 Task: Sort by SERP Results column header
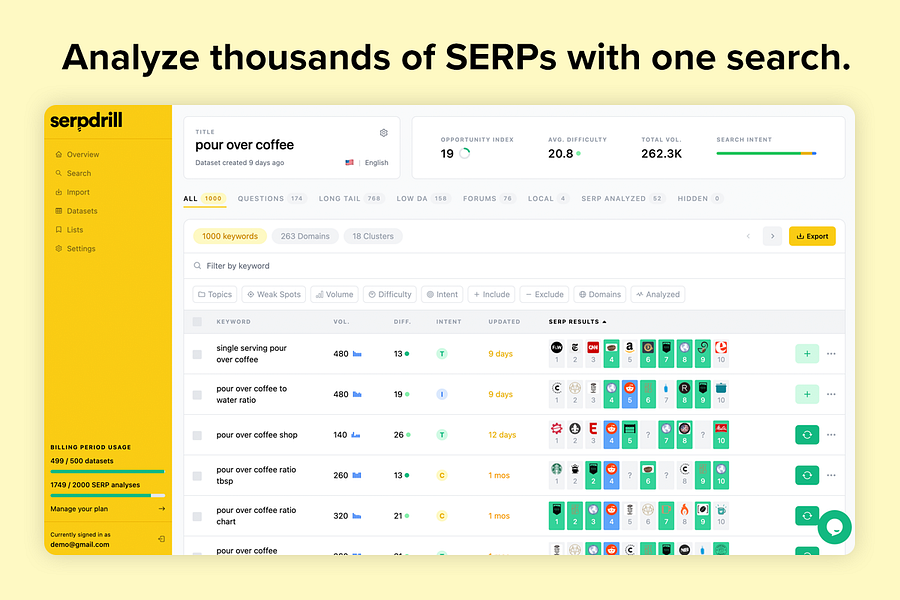(577, 322)
